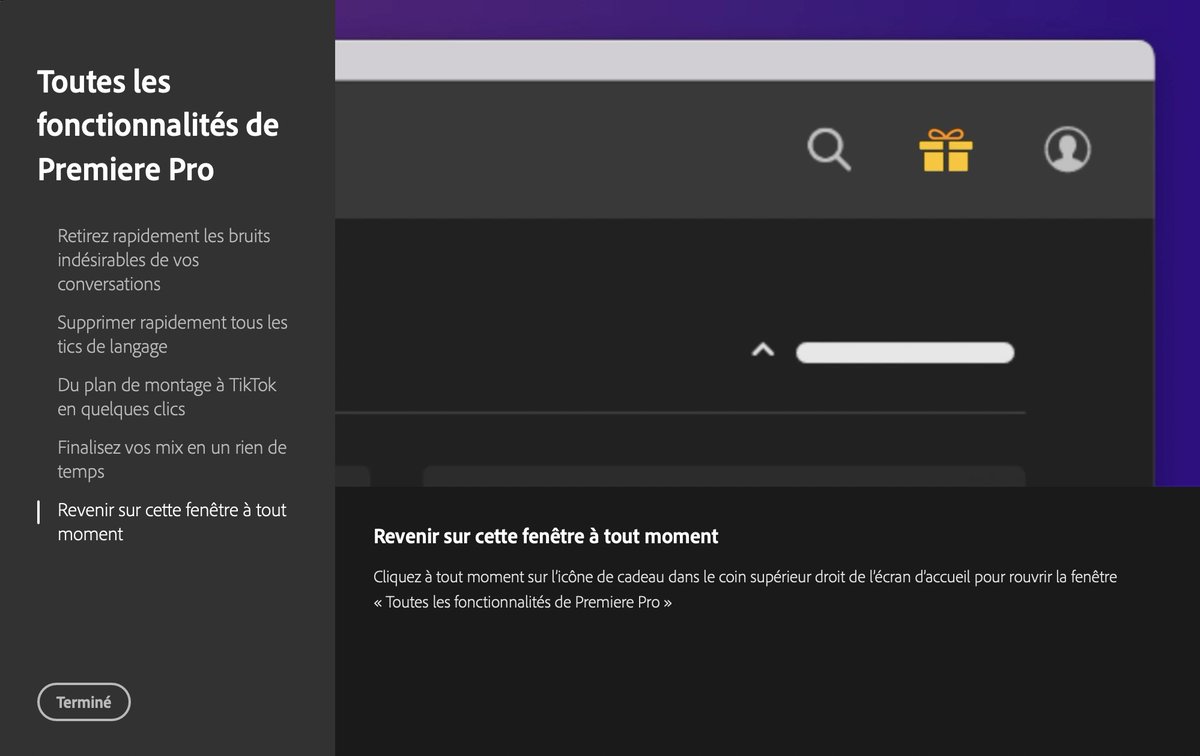The height and width of the screenshot is (756, 1200).
Task: Click the Terminé button
Action: pos(83,701)
